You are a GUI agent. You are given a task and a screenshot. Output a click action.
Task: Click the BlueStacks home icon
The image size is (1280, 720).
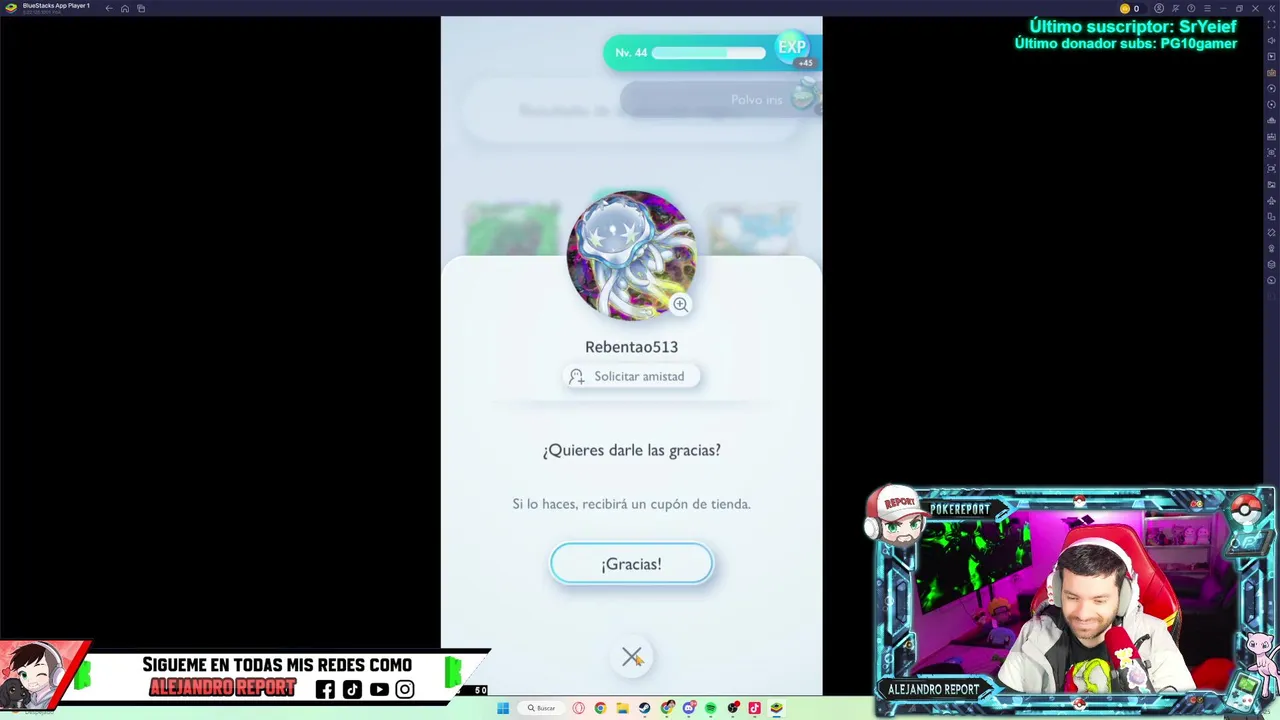125,8
